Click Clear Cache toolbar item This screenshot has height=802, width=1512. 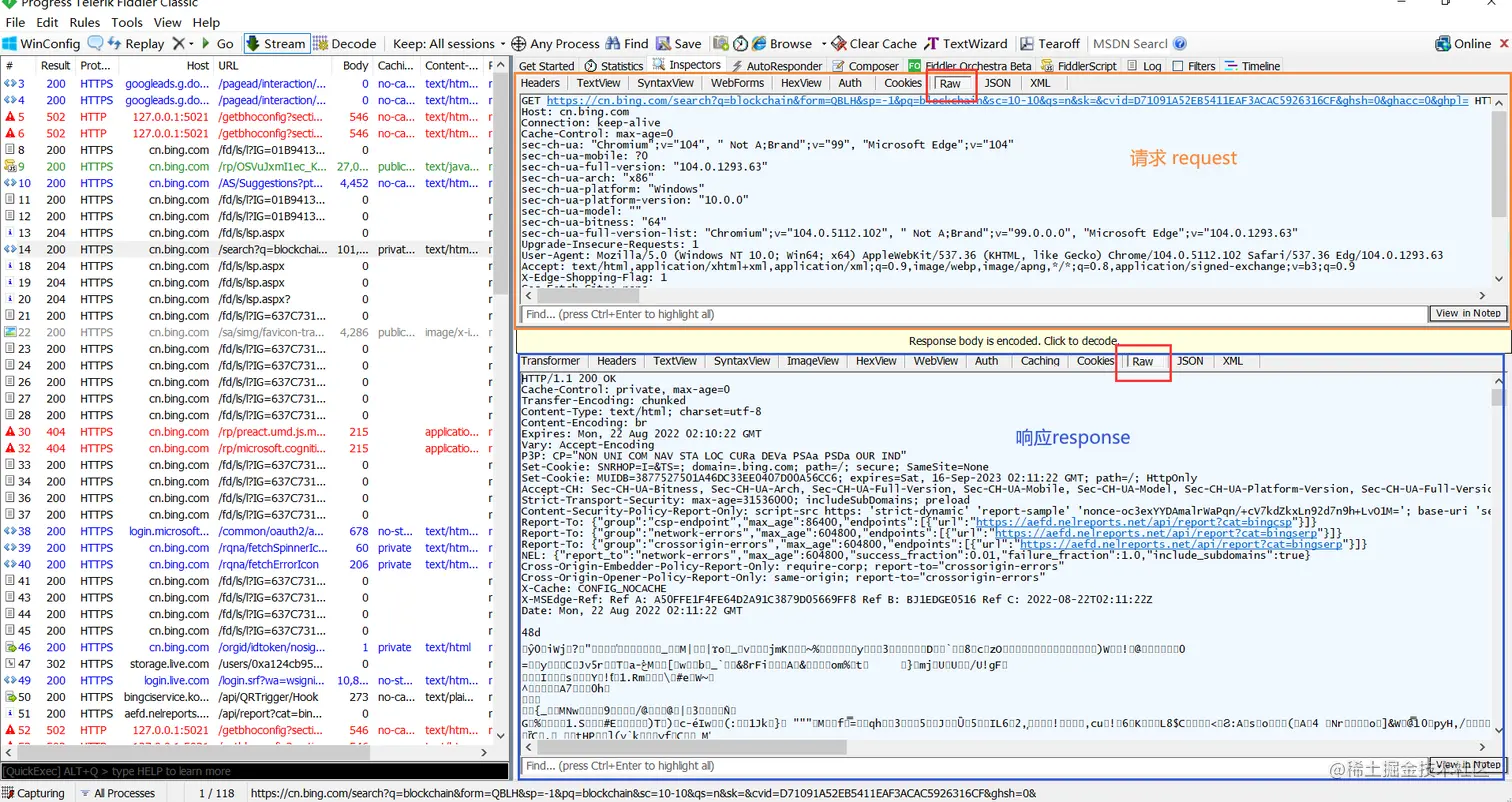(x=874, y=44)
